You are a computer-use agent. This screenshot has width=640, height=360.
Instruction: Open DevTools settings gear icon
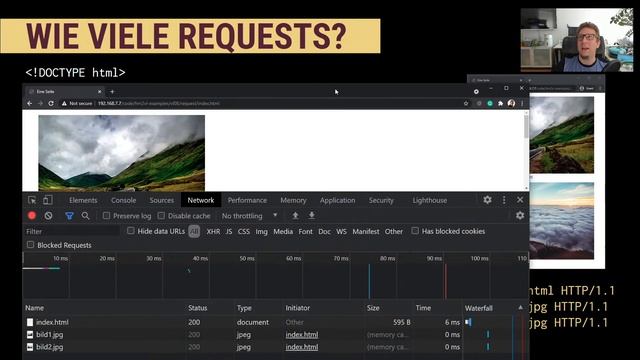point(487,200)
